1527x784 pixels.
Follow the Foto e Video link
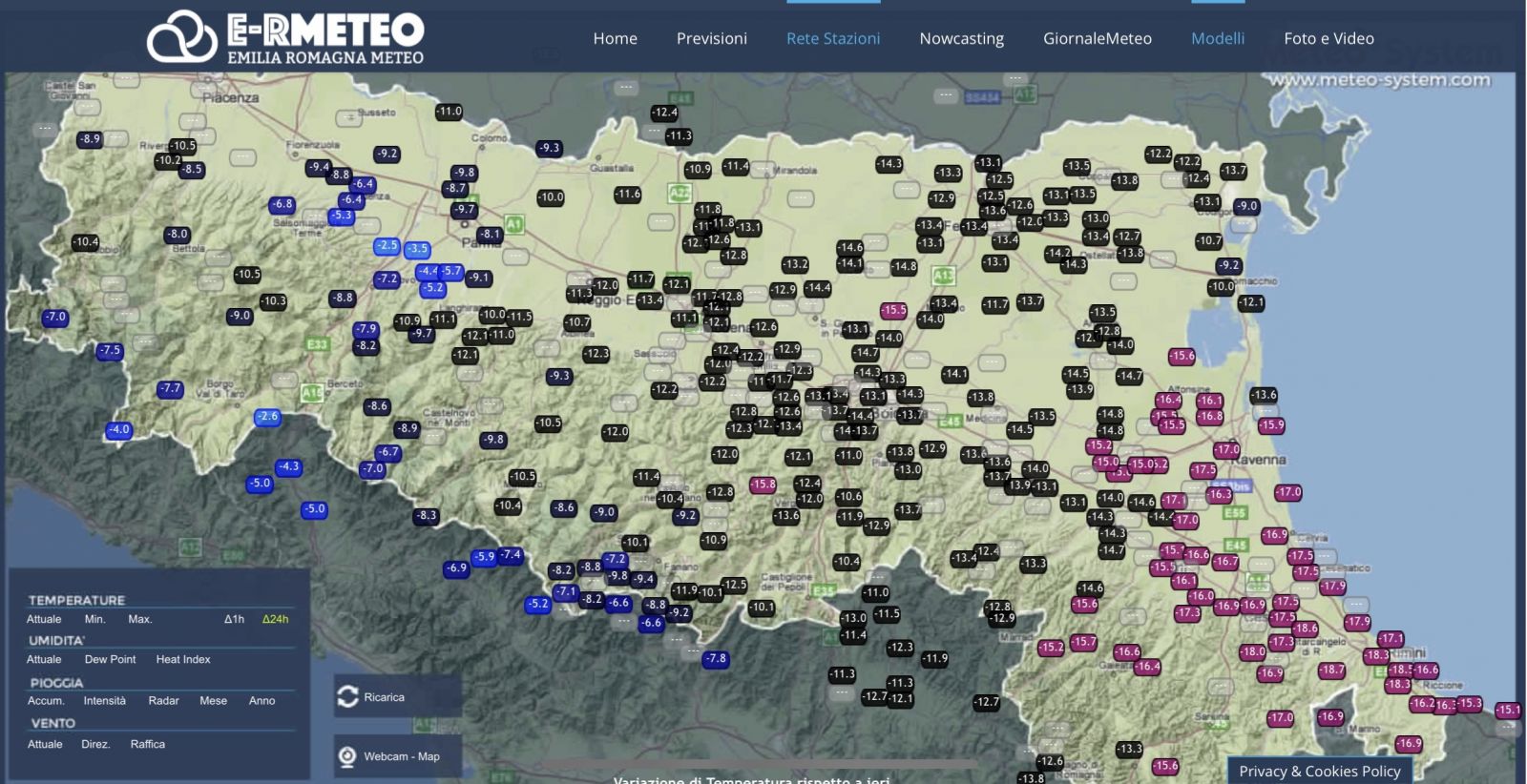pyautogui.click(x=1328, y=39)
